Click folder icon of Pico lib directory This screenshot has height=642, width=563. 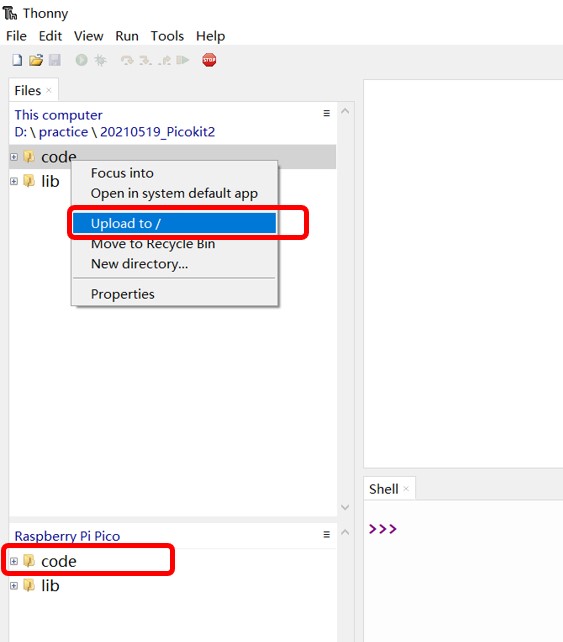(29, 585)
